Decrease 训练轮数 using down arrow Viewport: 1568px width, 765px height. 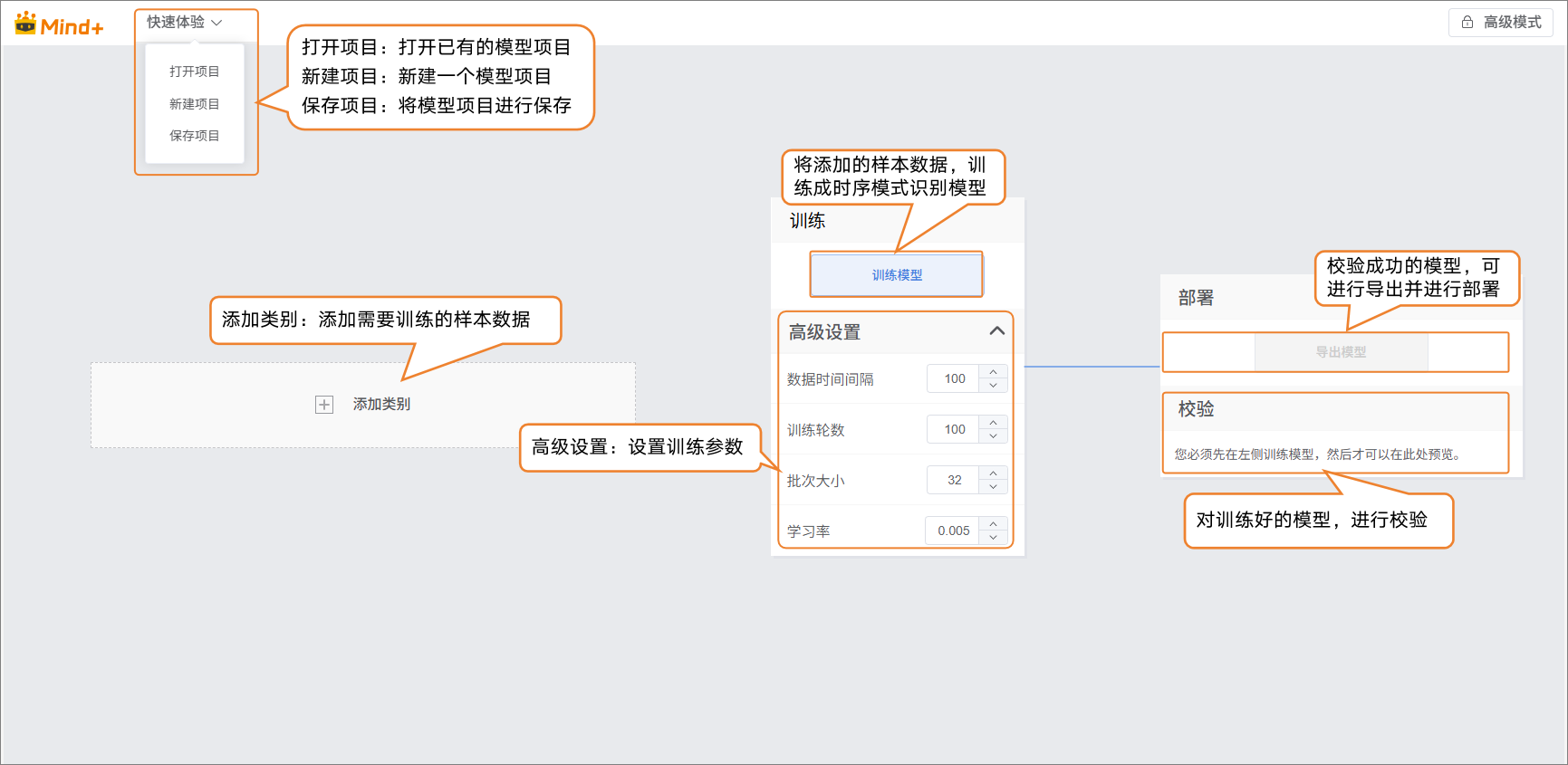coord(994,436)
